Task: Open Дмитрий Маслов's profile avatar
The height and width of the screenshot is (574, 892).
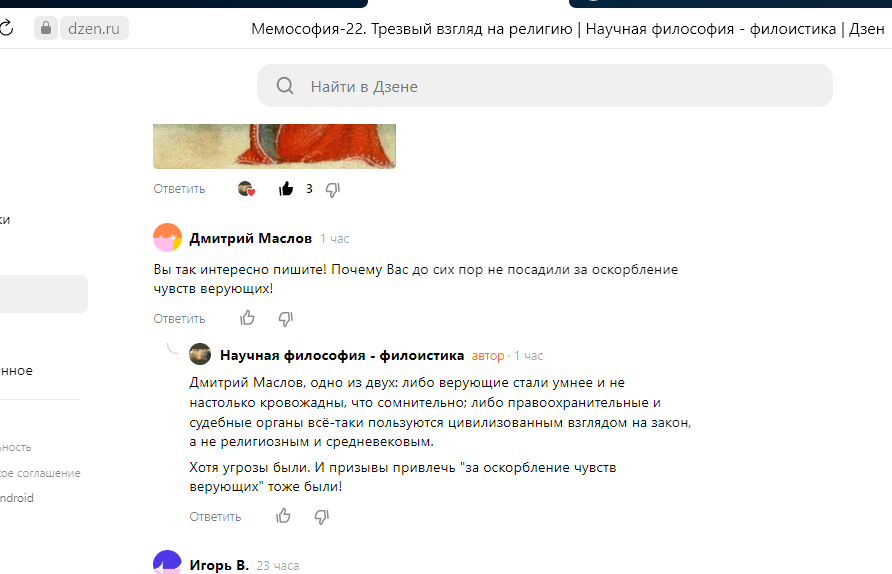Action: (167, 237)
